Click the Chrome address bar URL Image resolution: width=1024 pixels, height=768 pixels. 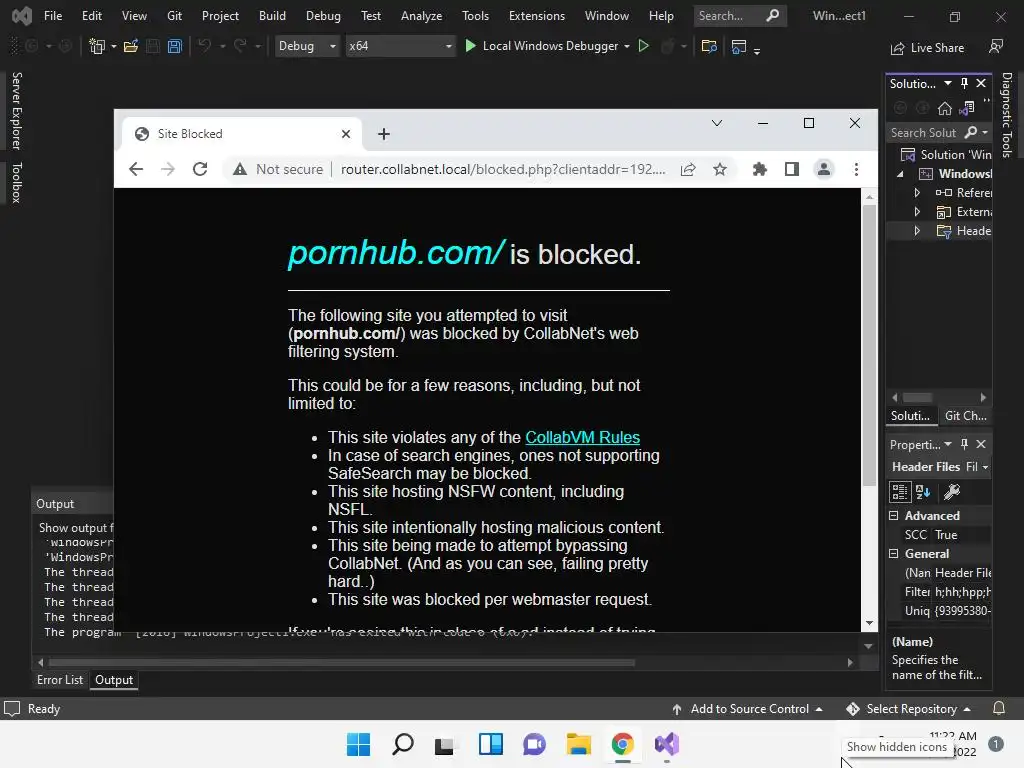(503, 170)
